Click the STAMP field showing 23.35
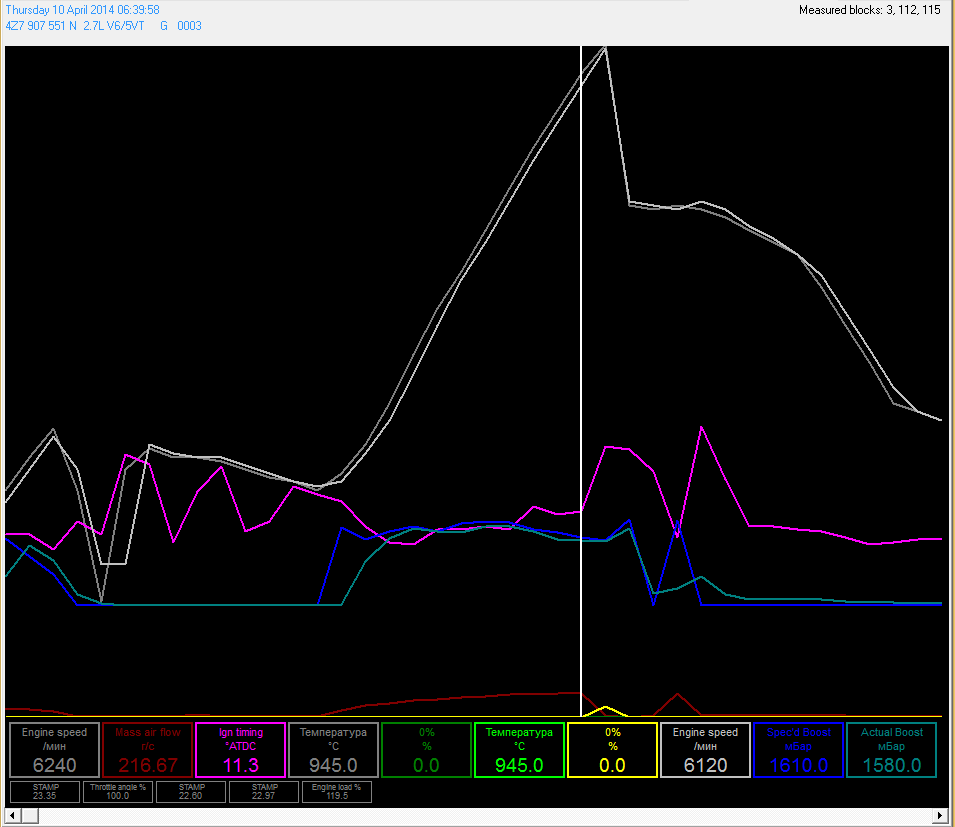Viewport: 955px width, 827px height. tap(45, 792)
